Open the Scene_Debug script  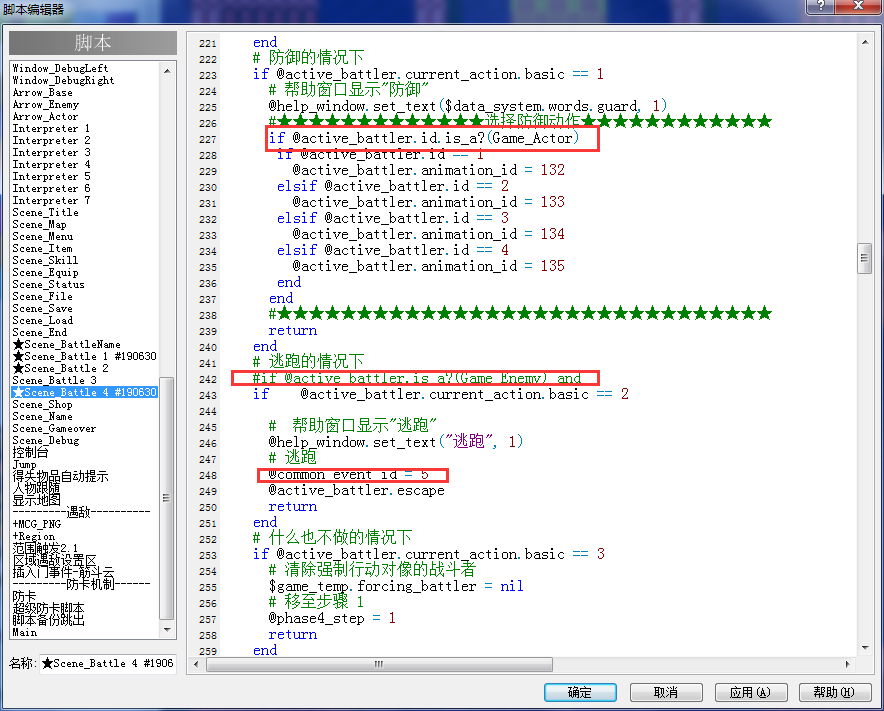[46, 440]
